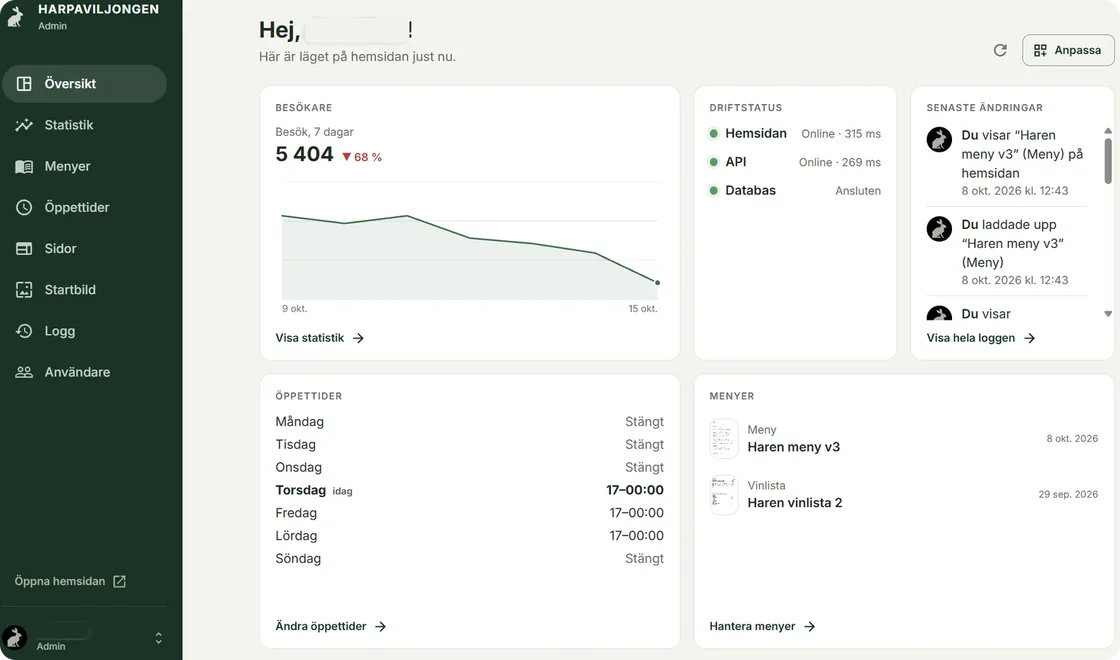Click Ändra öppettider link
Viewport: 1120px width, 660px height.
330,626
